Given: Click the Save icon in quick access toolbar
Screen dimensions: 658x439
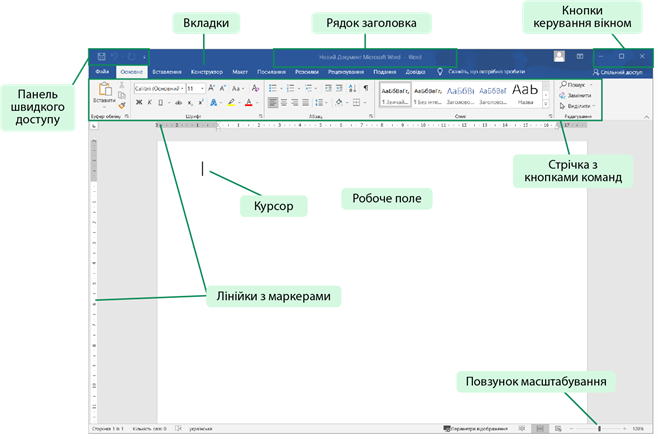Looking at the screenshot, I should click(102, 57).
